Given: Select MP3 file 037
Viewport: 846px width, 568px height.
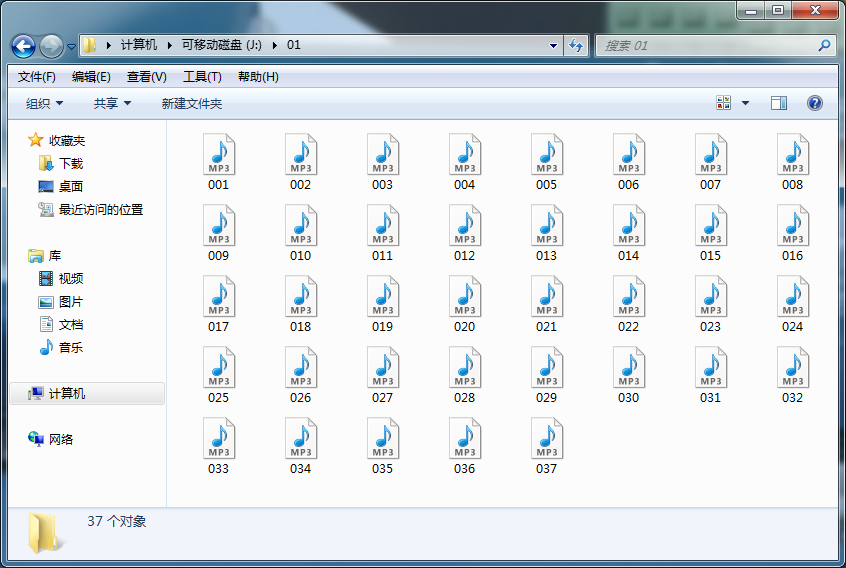Looking at the screenshot, I should 547,446.
